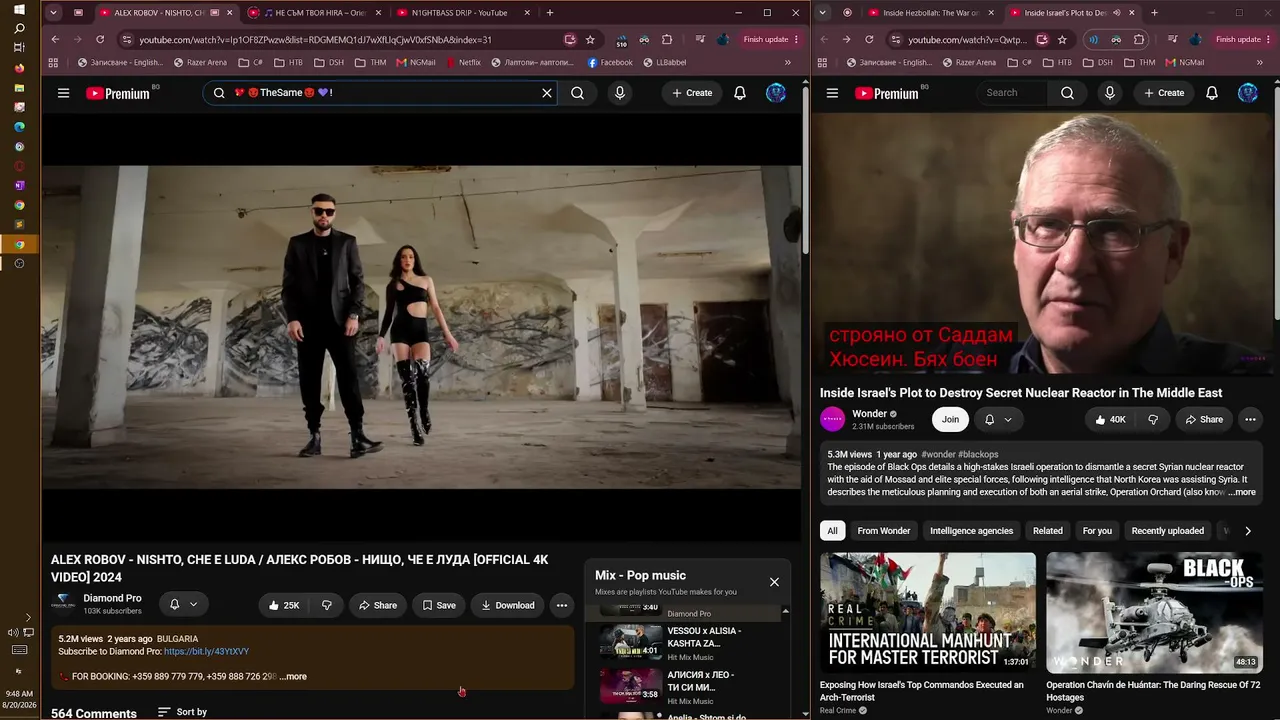
Task: Share the Alex Robov video
Action: coord(378,605)
